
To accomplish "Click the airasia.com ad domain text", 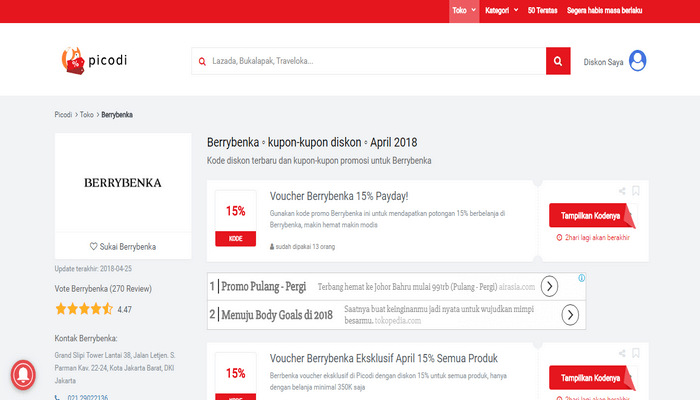I will click(517, 287).
